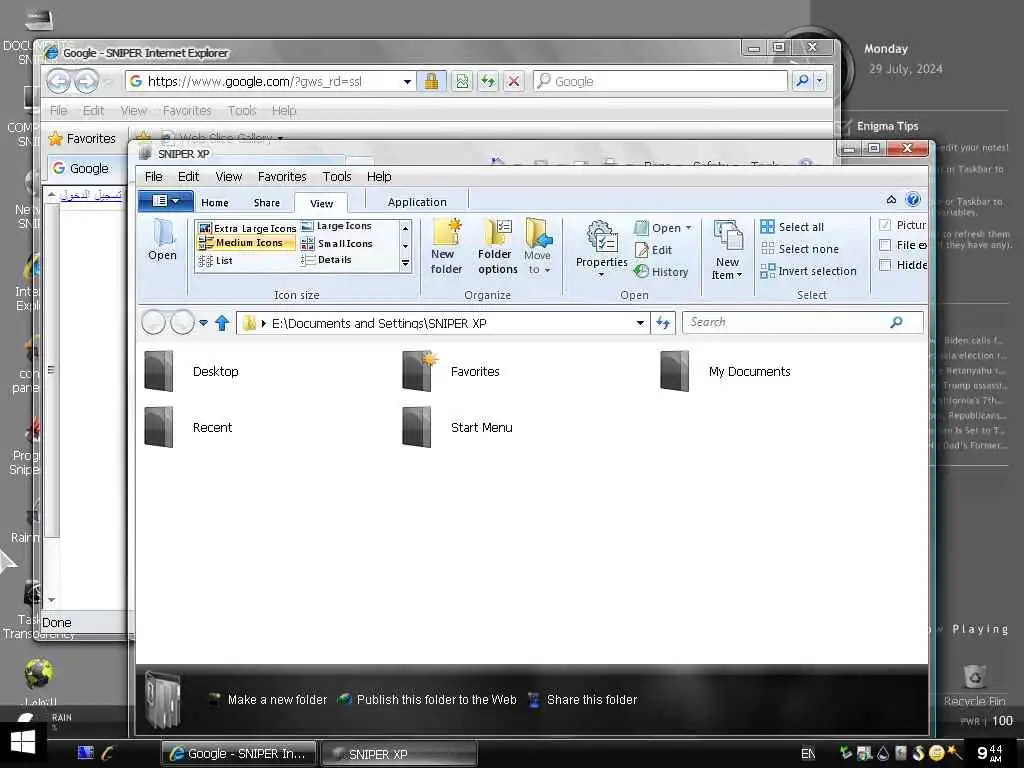Image resolution: width=1024 pixels, height=768 pixels.
Task: Expand the Properties dropdown arrow
Action: pos(601,274)
